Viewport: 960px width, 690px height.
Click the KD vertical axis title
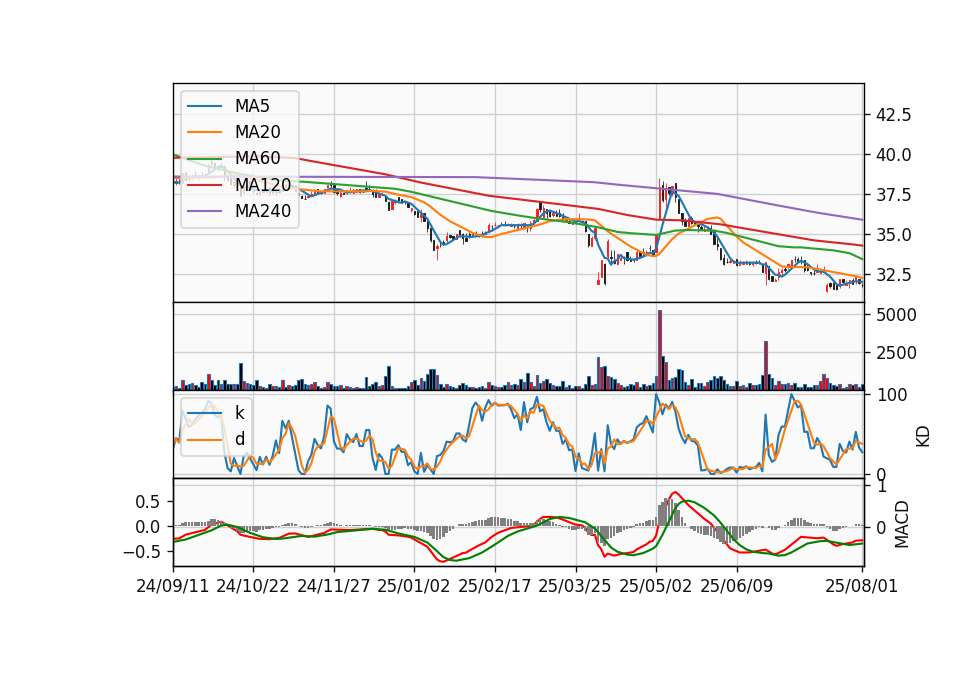[923, 436]
